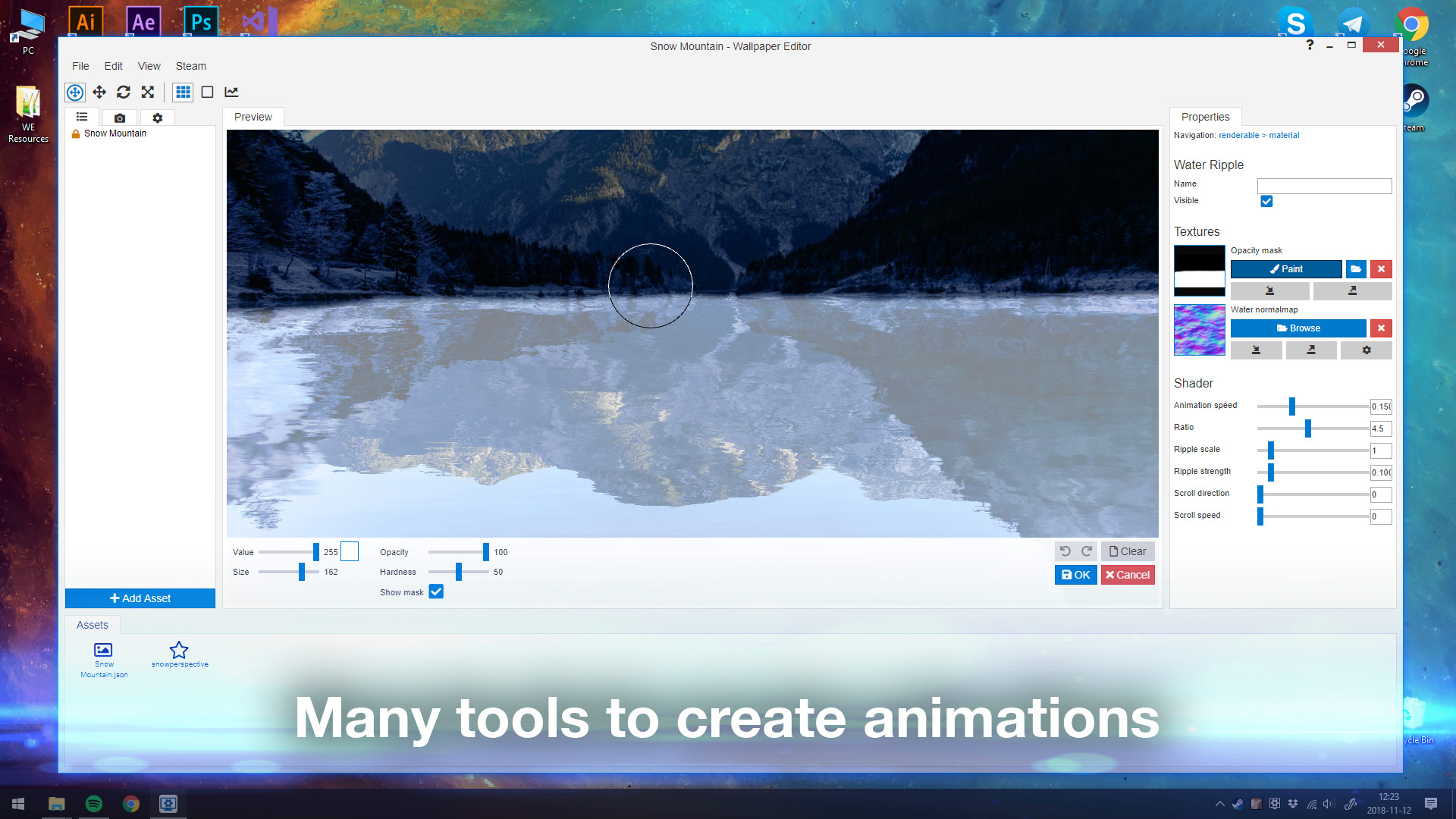Open the Steam menu

coord(191,65)
